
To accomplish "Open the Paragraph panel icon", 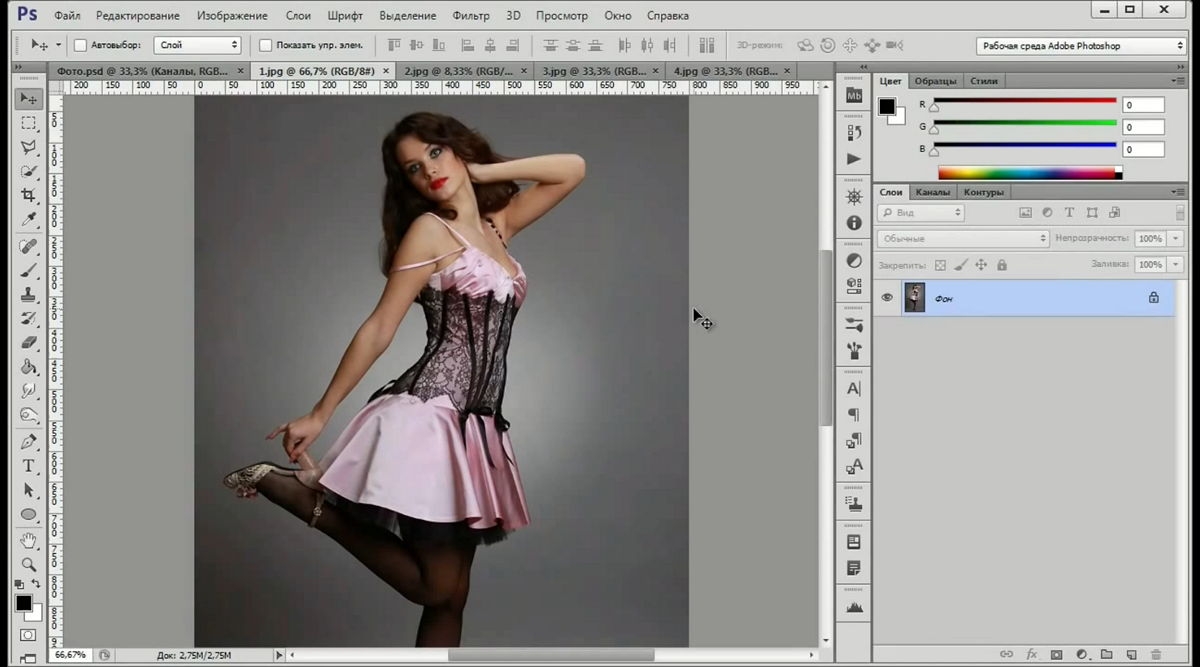I will (x=854, y=414).
